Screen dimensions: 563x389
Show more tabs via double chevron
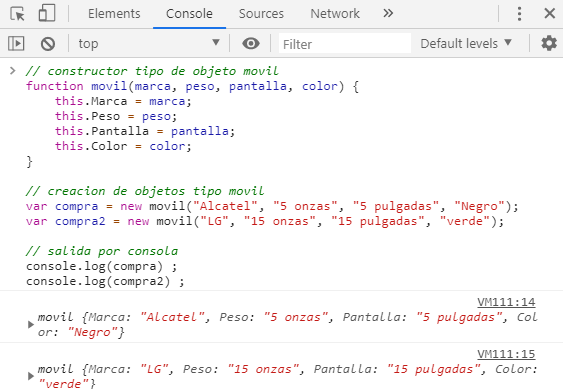click(388, 14)
